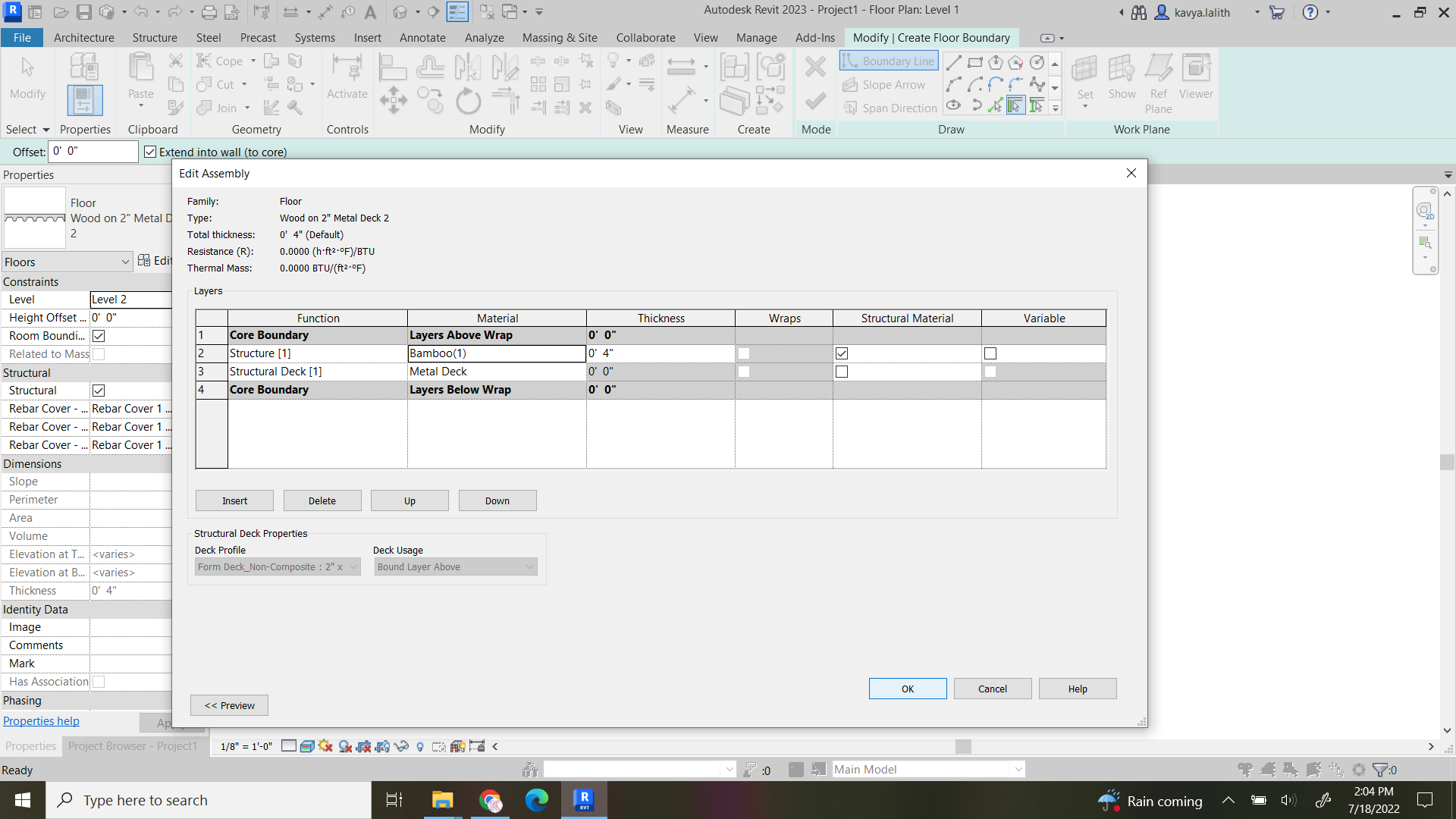Image resolution: width=1456 pixels, height=819 pixels.
Task: Expand the Main Model dropdown at bottom
Action: 1018,769
